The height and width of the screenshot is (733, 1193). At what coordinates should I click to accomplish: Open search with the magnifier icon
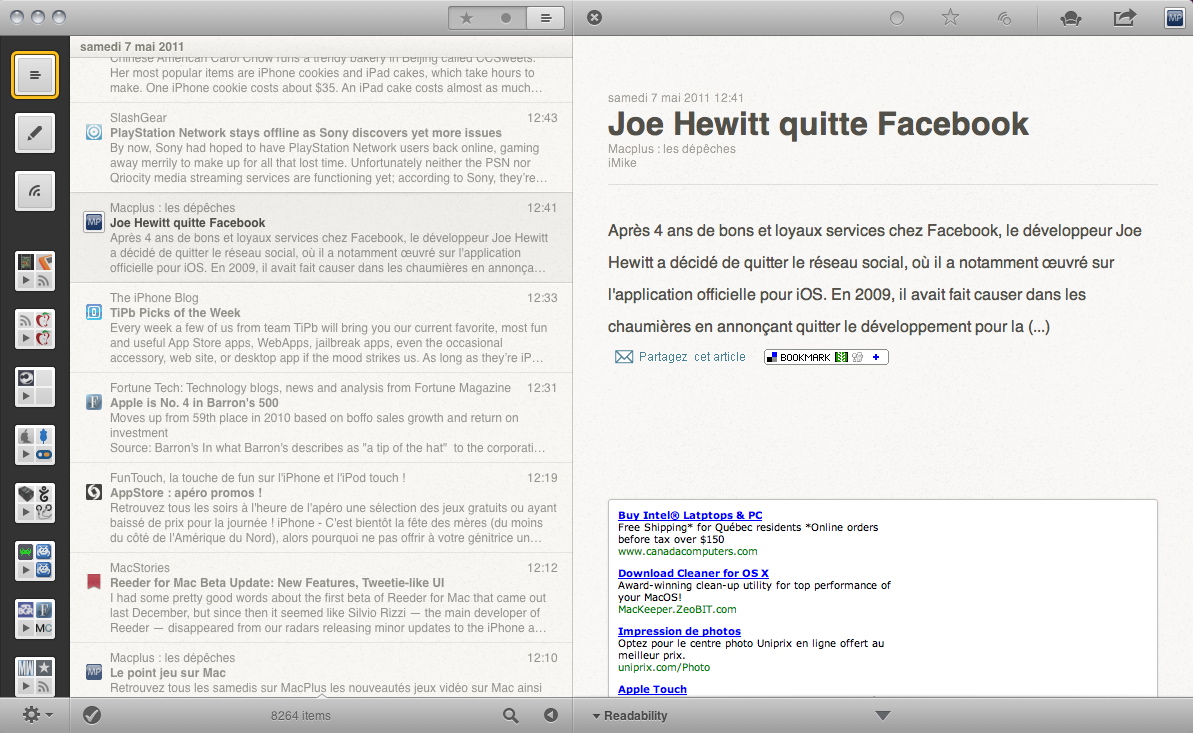point(511,715)
